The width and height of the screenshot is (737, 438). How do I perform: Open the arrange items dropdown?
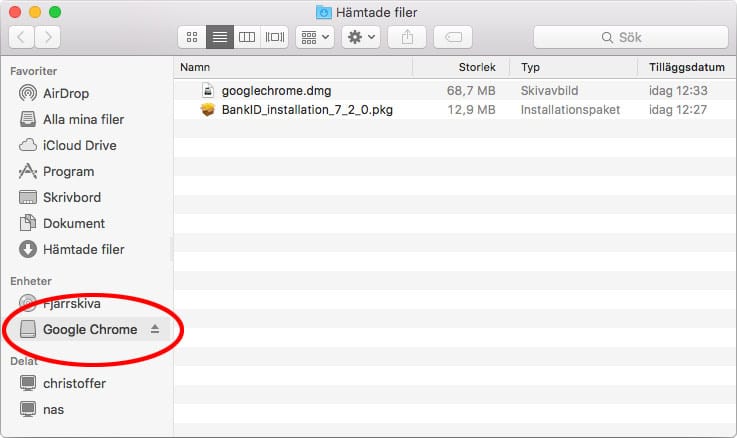pos(315,37)
